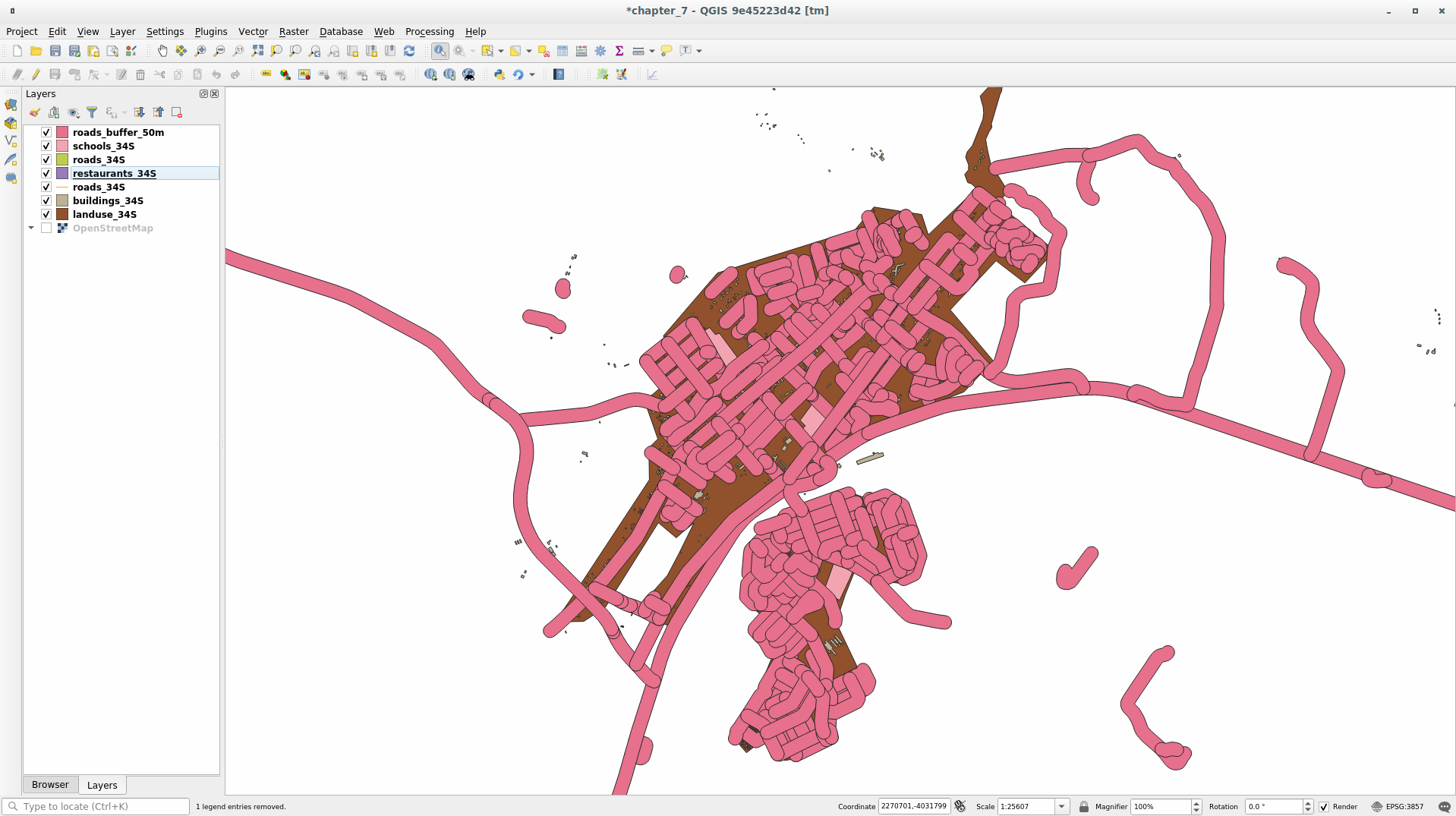
Task: Click the Identify Features tool
Action: coord(440,51)
